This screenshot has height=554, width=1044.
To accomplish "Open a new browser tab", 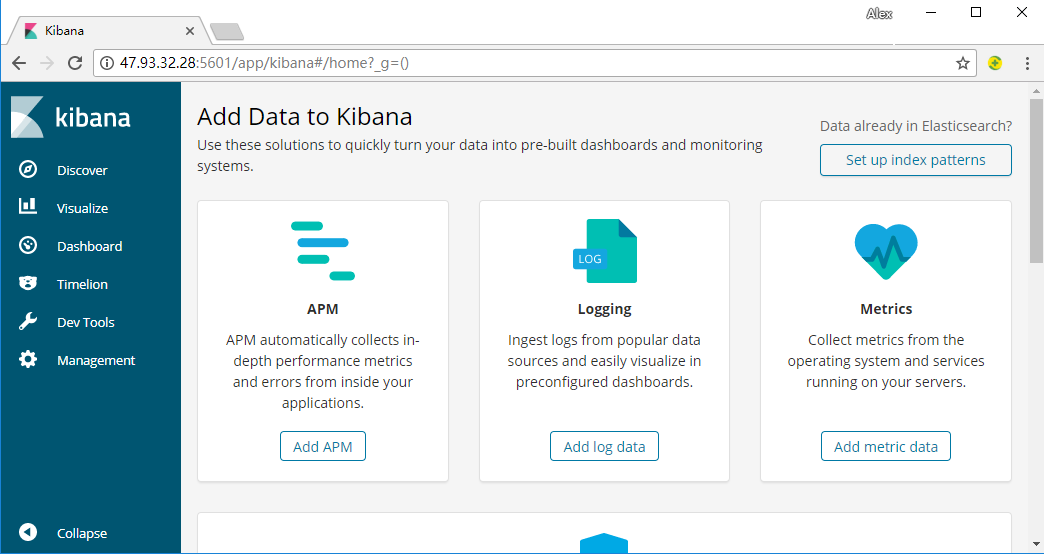I will [x=227, y=31].
